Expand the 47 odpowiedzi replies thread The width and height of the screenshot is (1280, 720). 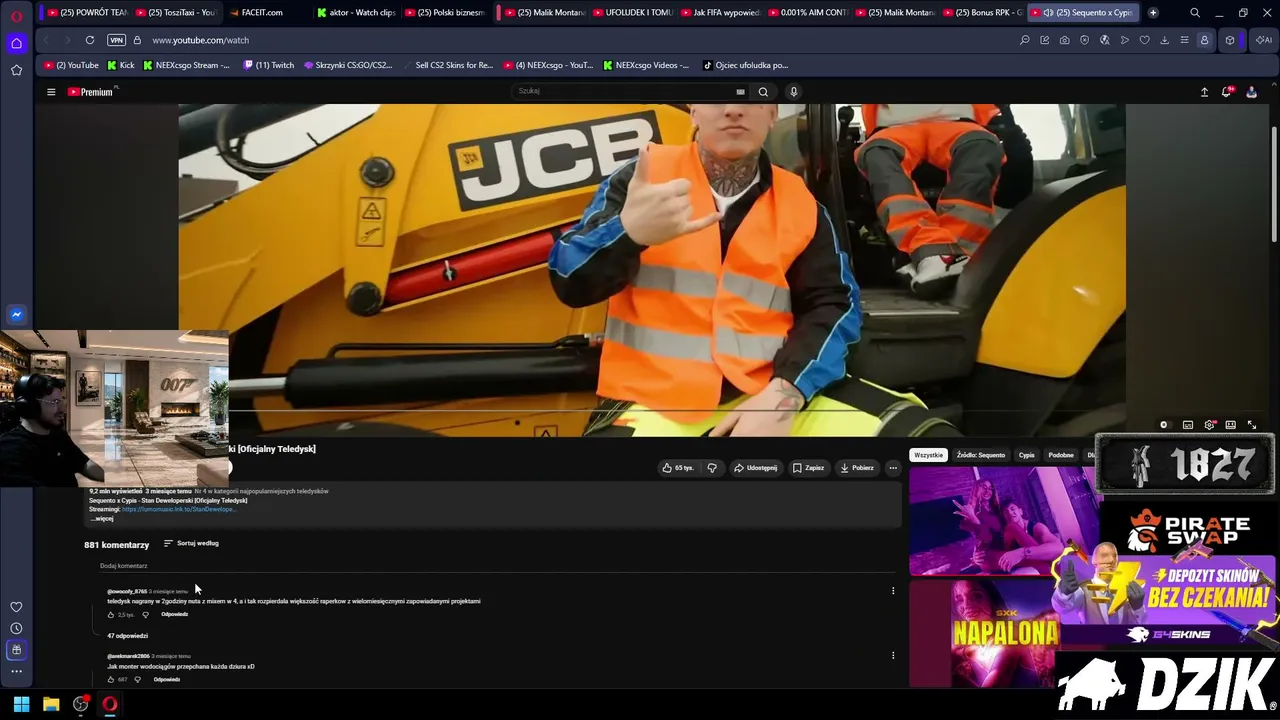[127, 636]
